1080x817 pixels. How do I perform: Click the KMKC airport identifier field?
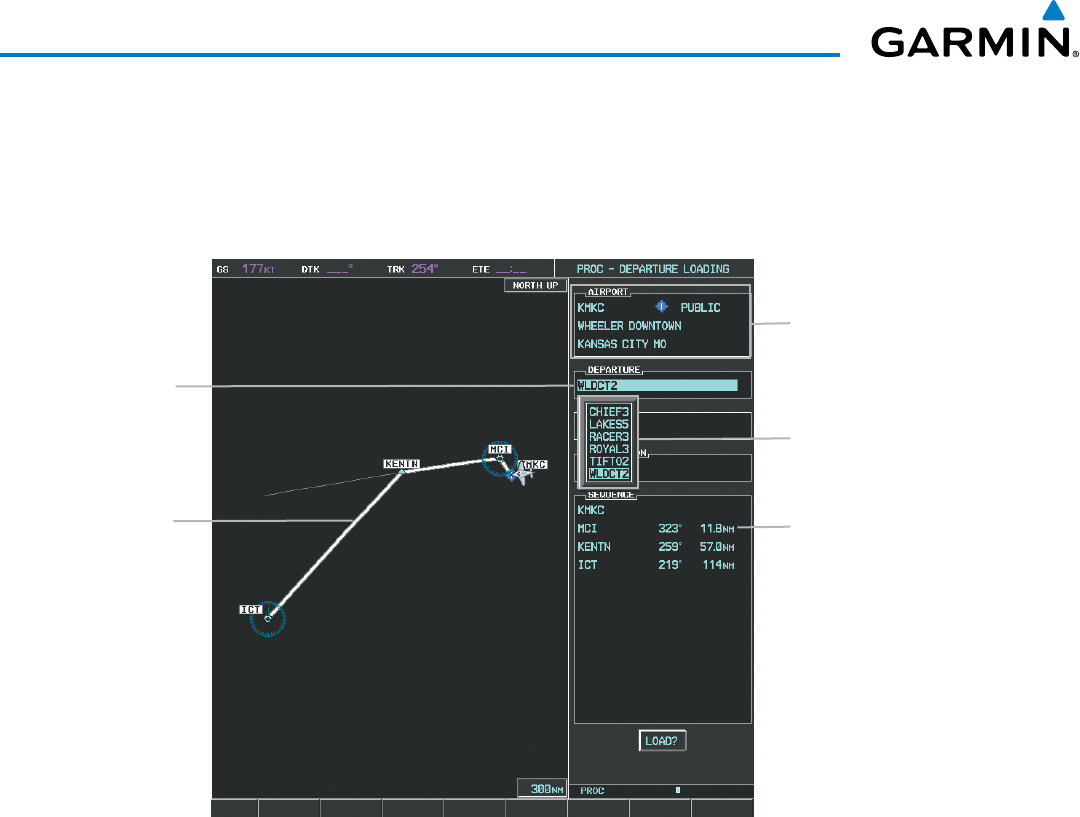click(x=591, y=308)
